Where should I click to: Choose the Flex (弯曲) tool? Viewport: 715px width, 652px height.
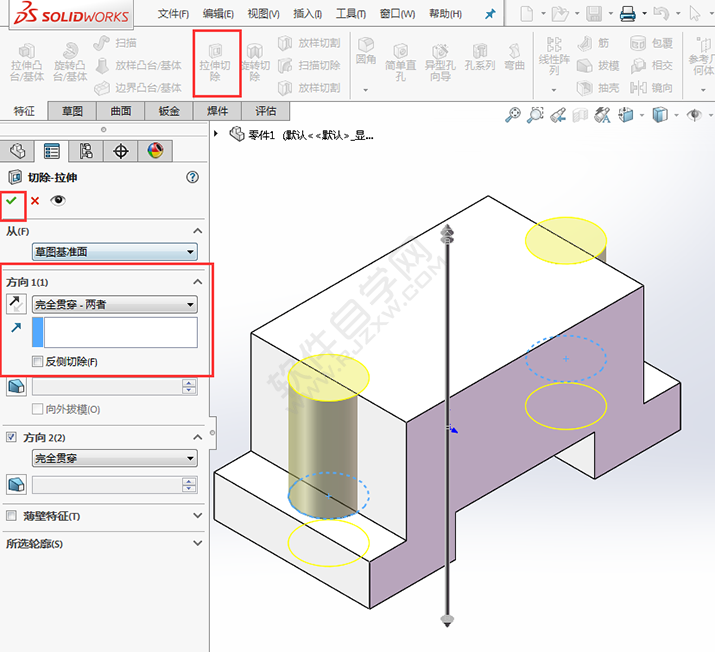[514, 57]
